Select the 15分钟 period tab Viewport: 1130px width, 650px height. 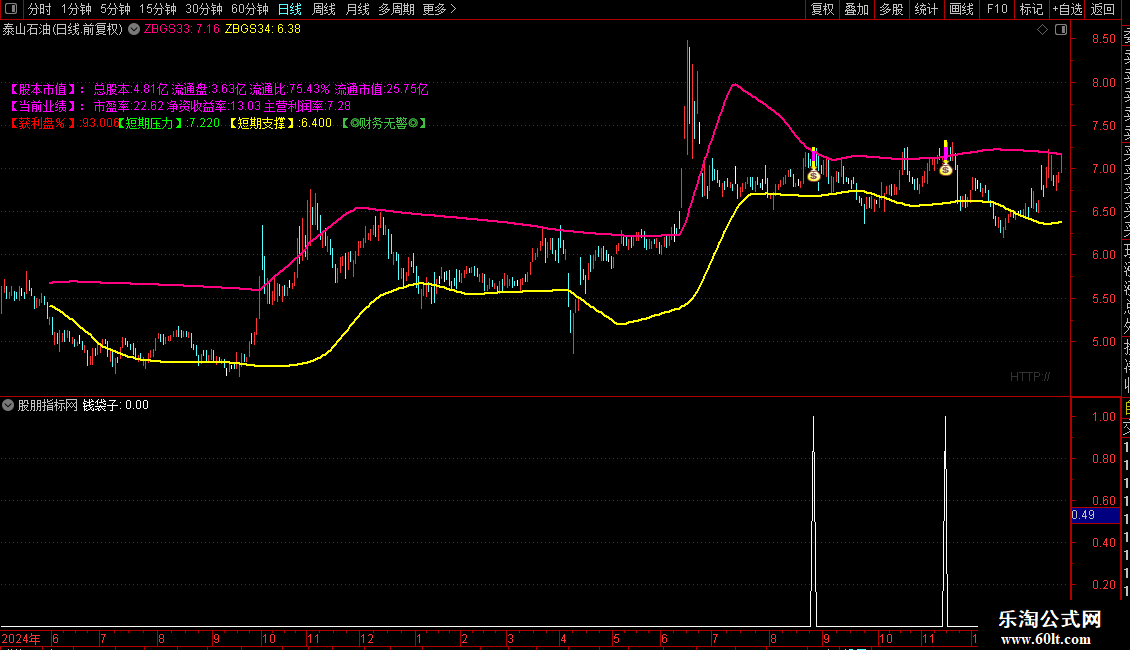pos(158,9)
